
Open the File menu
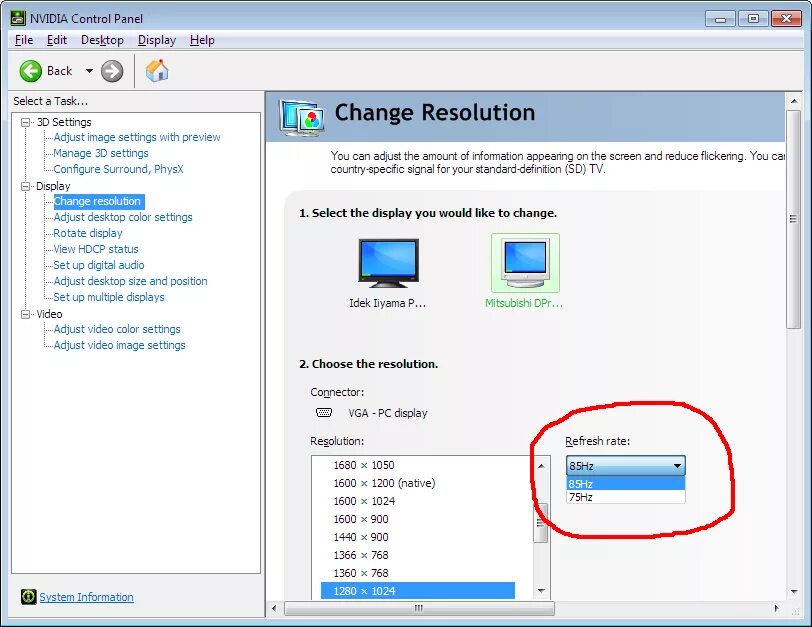(x=24, y=40)
